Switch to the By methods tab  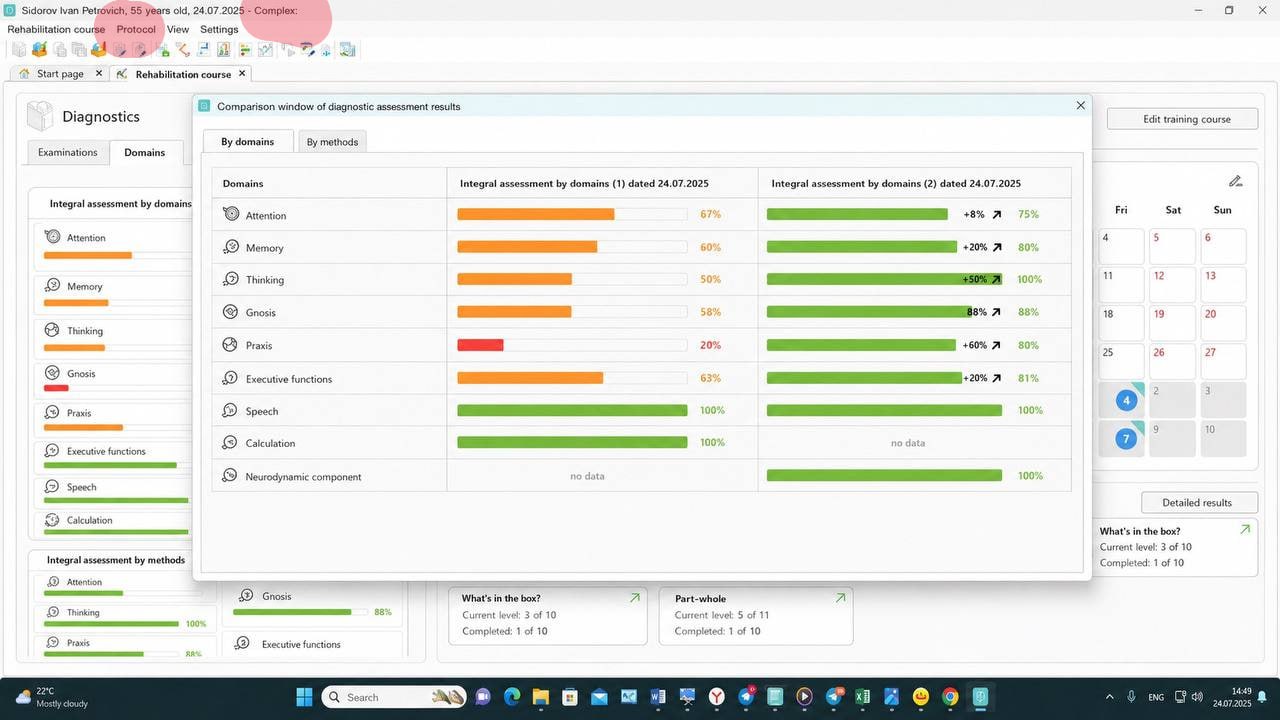coord(332,142)
